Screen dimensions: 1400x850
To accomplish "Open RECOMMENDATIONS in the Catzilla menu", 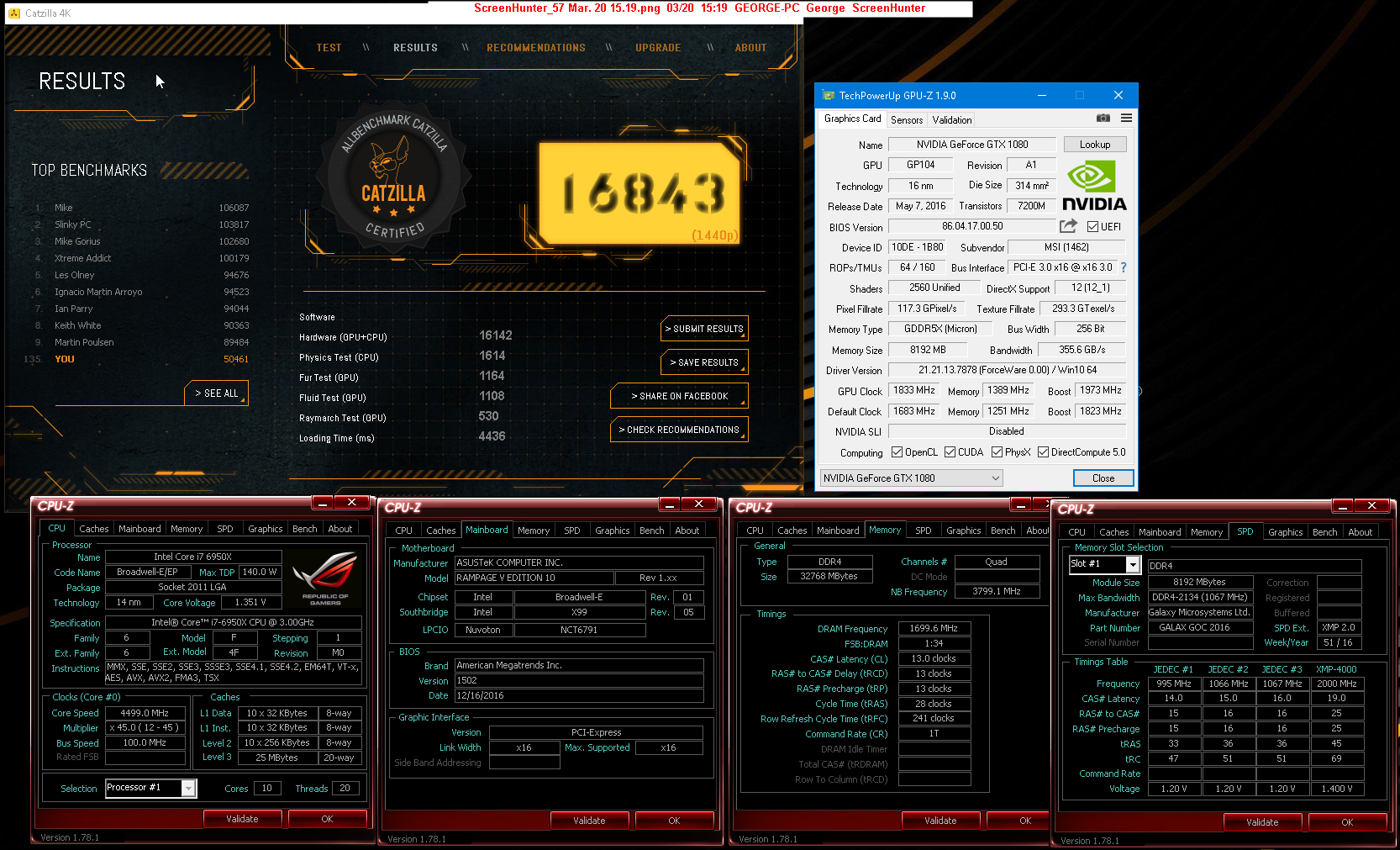I will (536, 48).
